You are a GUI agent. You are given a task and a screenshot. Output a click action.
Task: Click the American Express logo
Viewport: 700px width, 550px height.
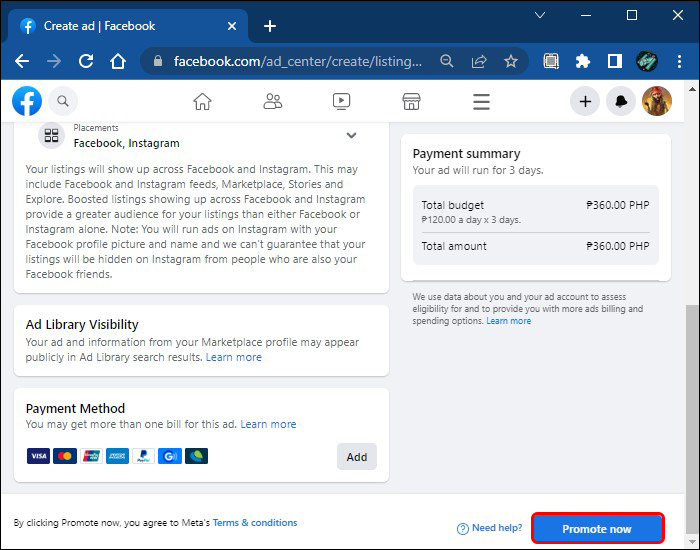click(117, 456)
